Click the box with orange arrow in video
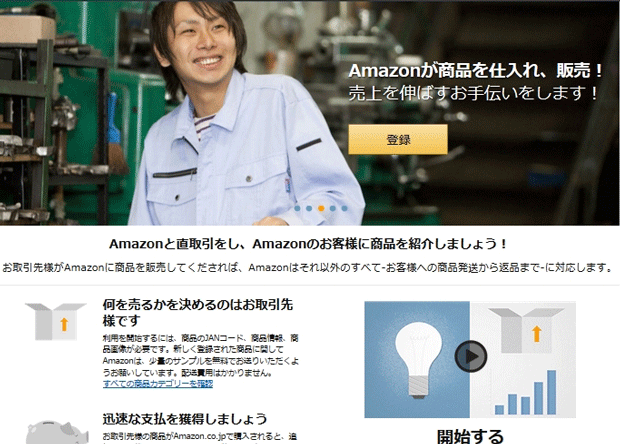This screenshot has width=620, height=444. tap(526, 331)
